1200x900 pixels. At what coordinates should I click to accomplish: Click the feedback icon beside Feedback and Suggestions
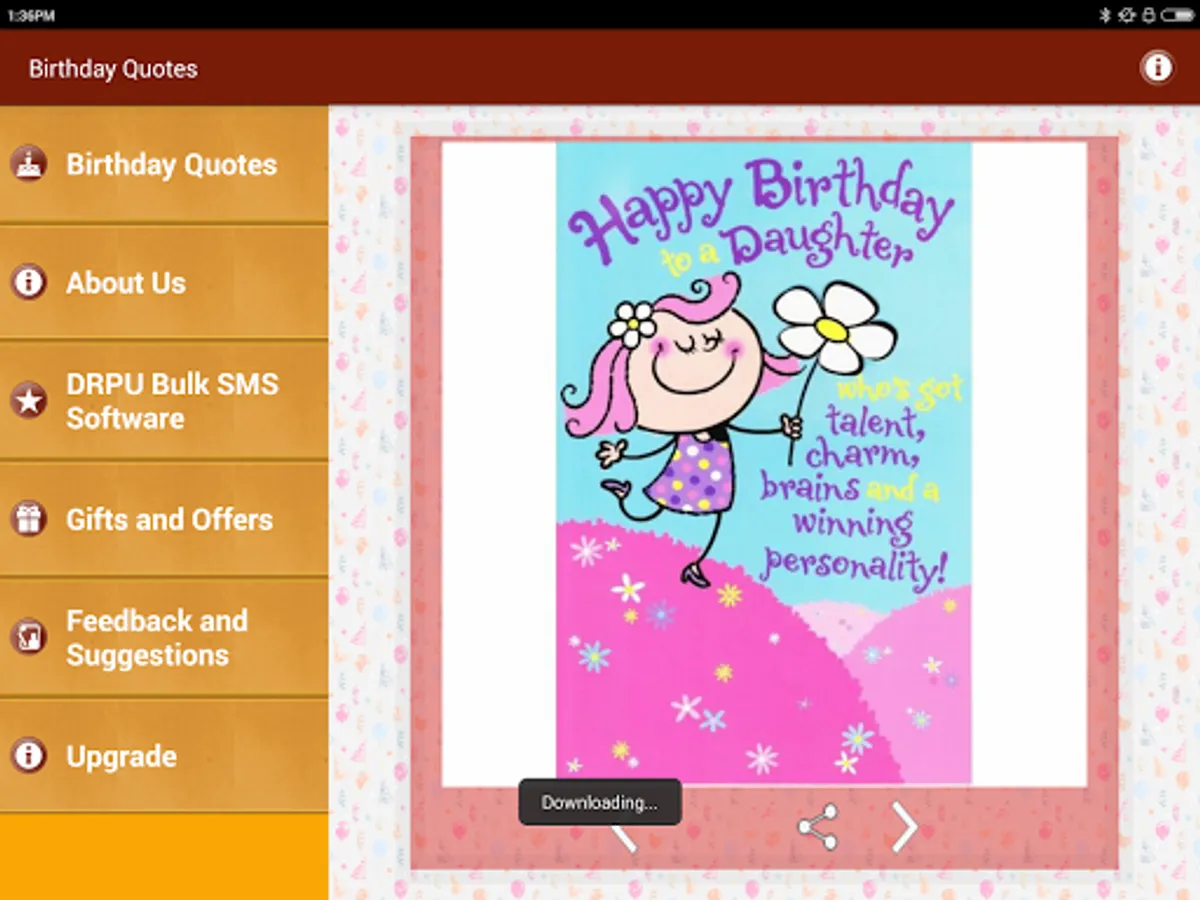click(29, 637)
